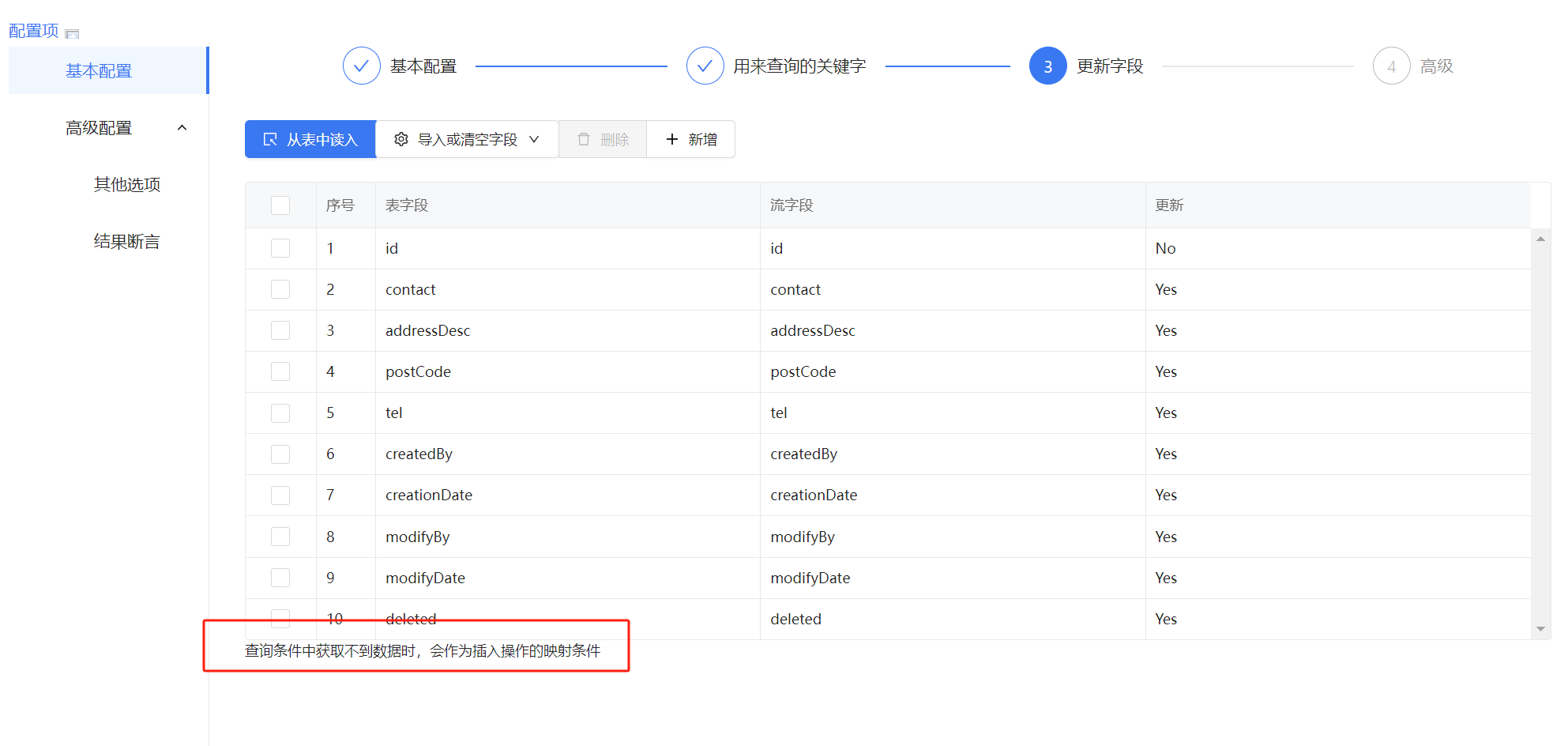Check the postCode row checkbox

[280, 371]
